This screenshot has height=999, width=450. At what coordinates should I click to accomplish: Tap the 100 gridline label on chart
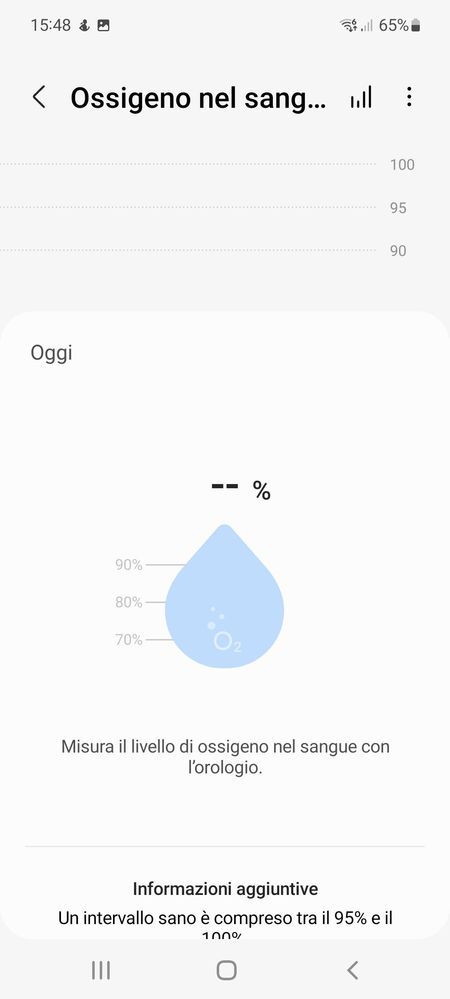click(402, 165)
